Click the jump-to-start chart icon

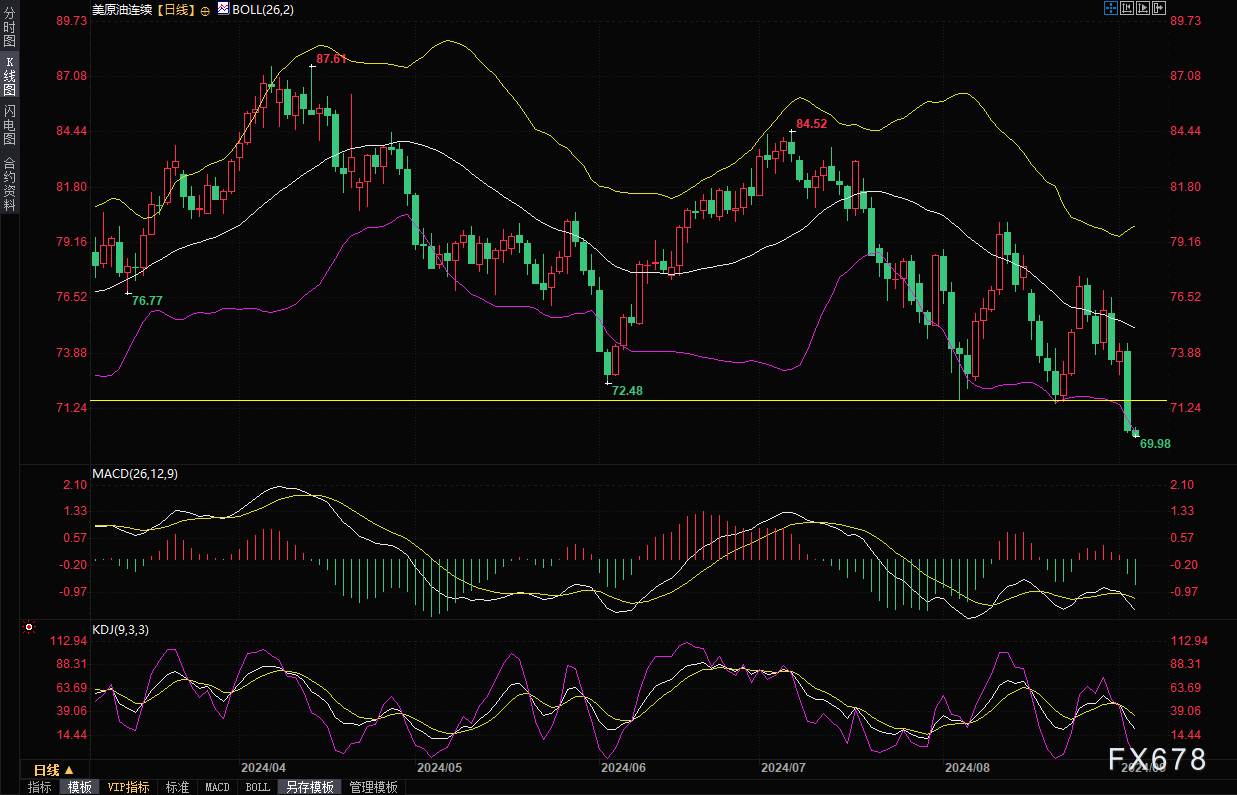click(x=1126, y=9)
